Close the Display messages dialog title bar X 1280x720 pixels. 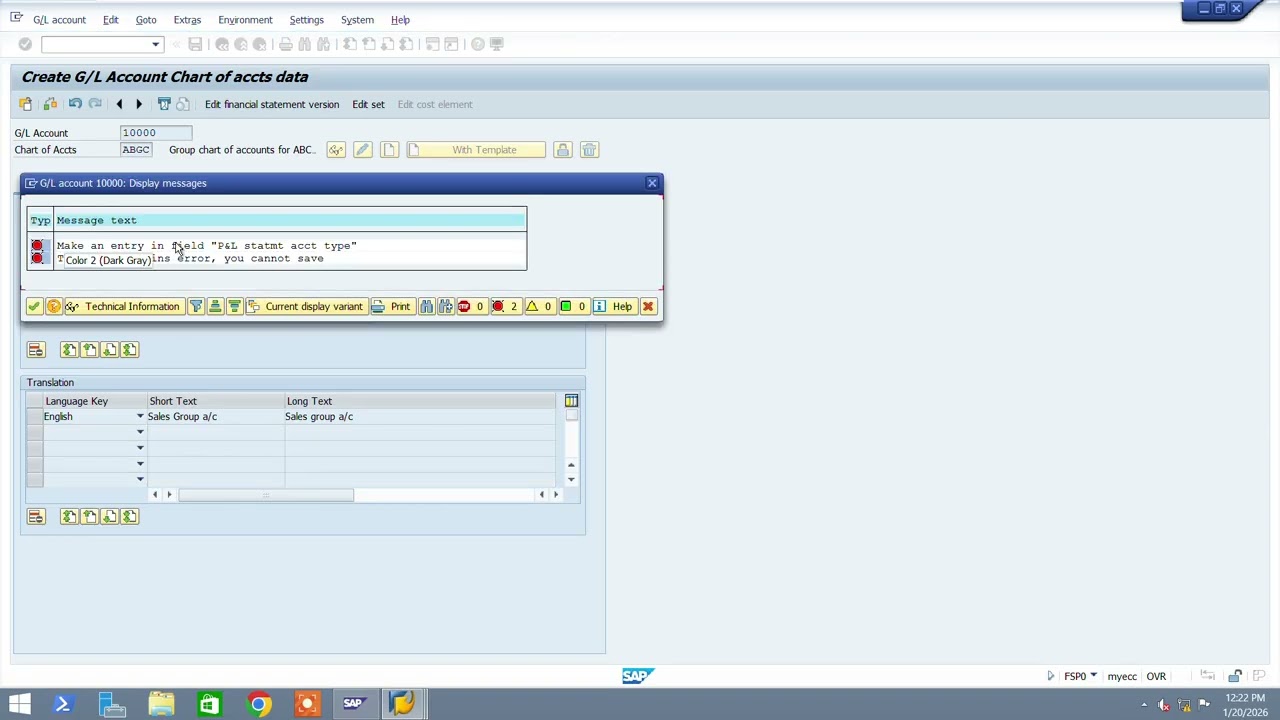coord(652,183)
